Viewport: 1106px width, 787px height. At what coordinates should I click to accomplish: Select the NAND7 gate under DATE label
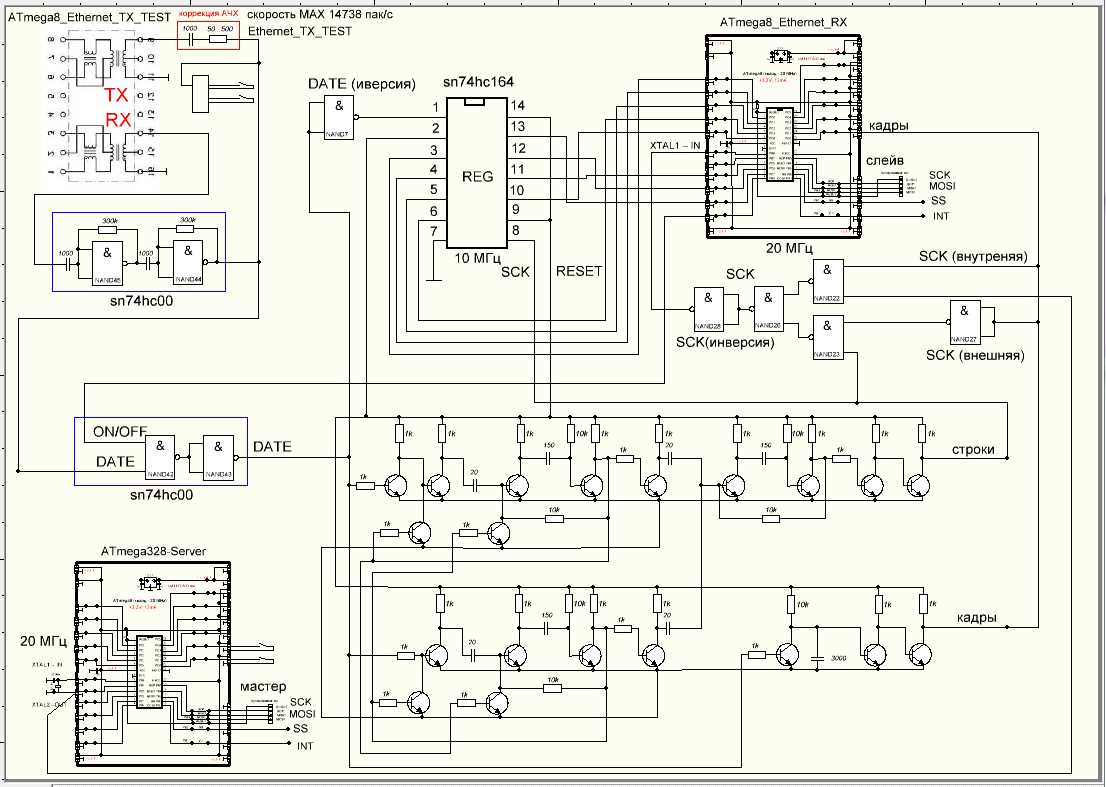click(x=339, y=117)
